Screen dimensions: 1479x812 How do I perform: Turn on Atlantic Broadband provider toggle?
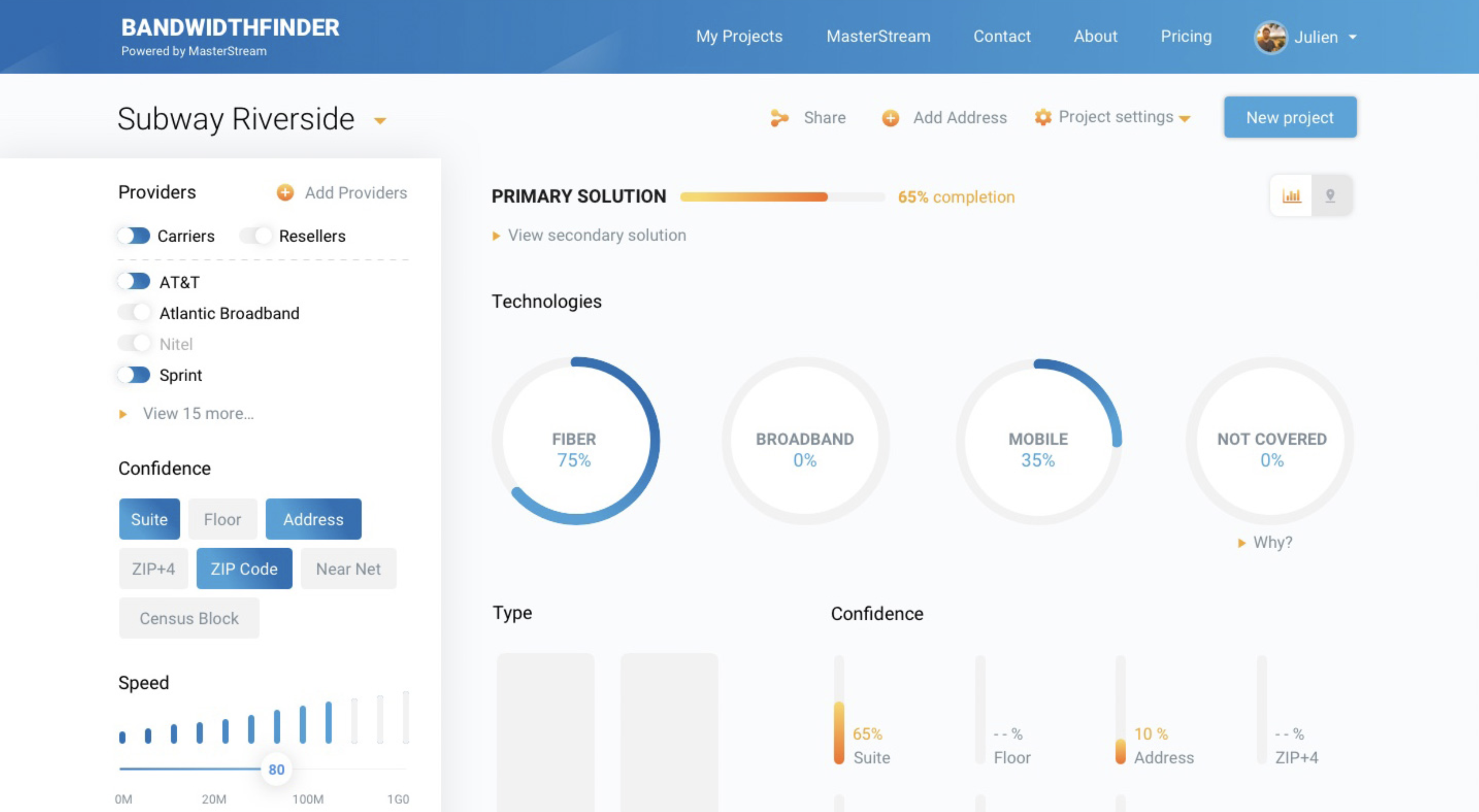pyautogui.click(x=134, y=313)
